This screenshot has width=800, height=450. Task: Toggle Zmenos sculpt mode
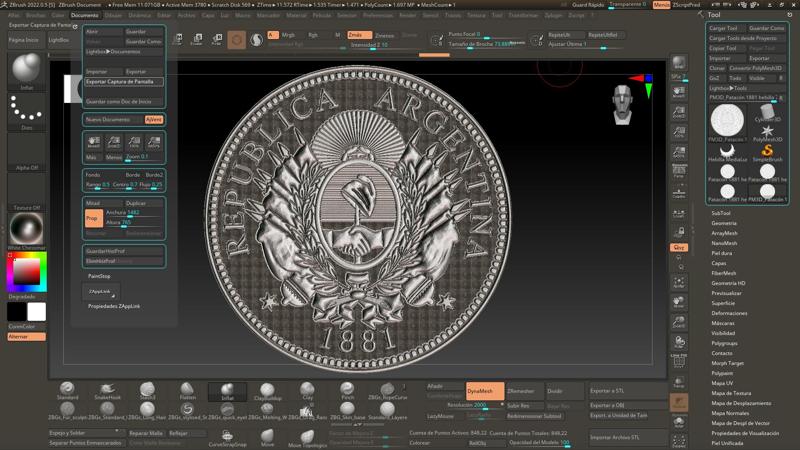(x=385, y=35)
